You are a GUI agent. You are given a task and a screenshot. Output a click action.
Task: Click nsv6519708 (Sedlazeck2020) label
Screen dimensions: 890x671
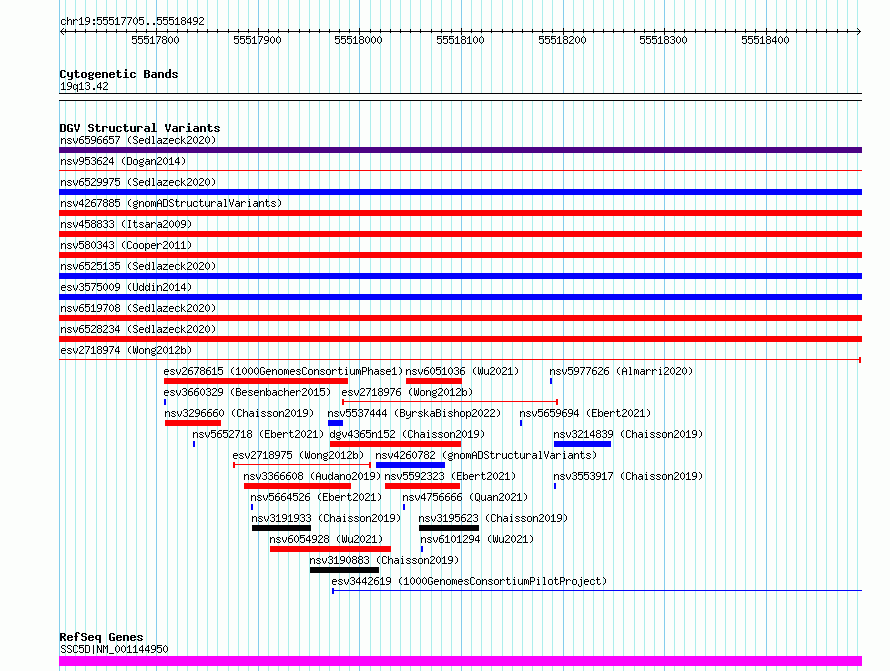pyautogui.click(x=138, y=308)
